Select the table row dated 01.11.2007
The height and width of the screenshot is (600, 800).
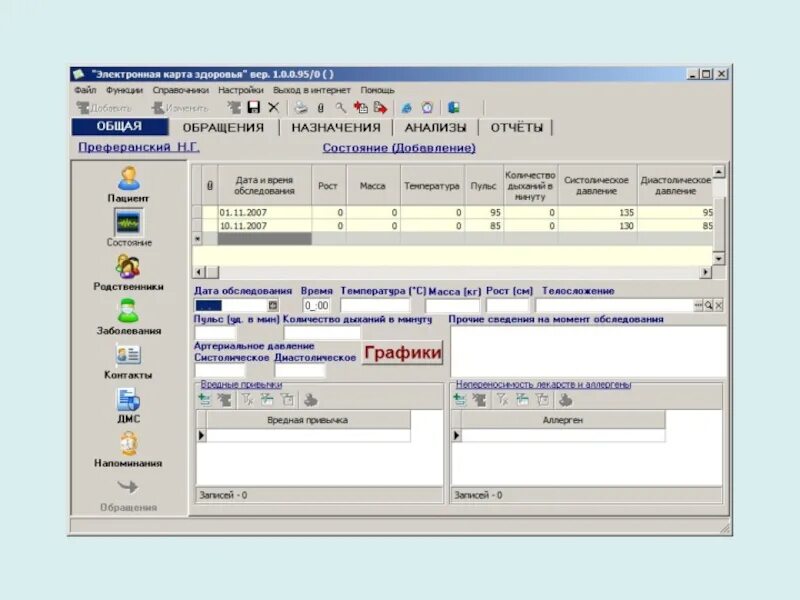[x=453, y=212]
